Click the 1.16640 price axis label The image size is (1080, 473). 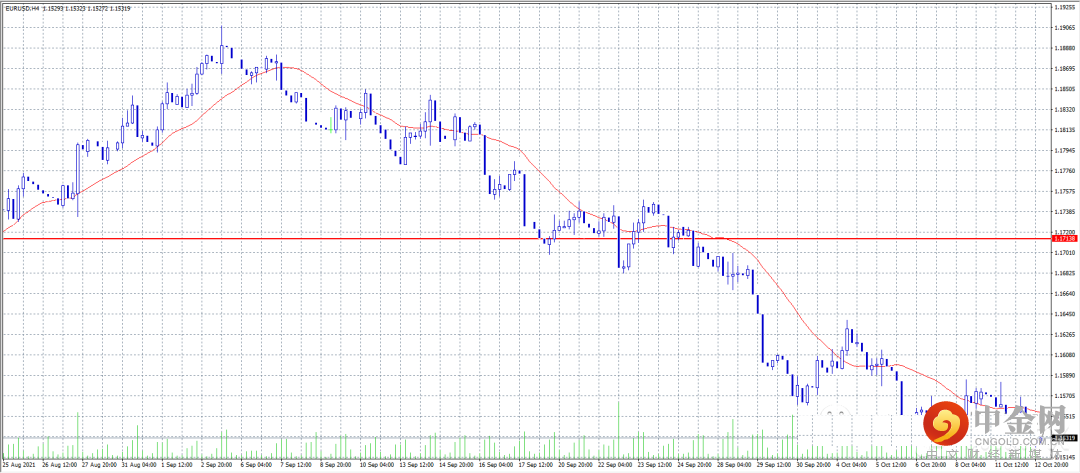[x=1064, y=293]
